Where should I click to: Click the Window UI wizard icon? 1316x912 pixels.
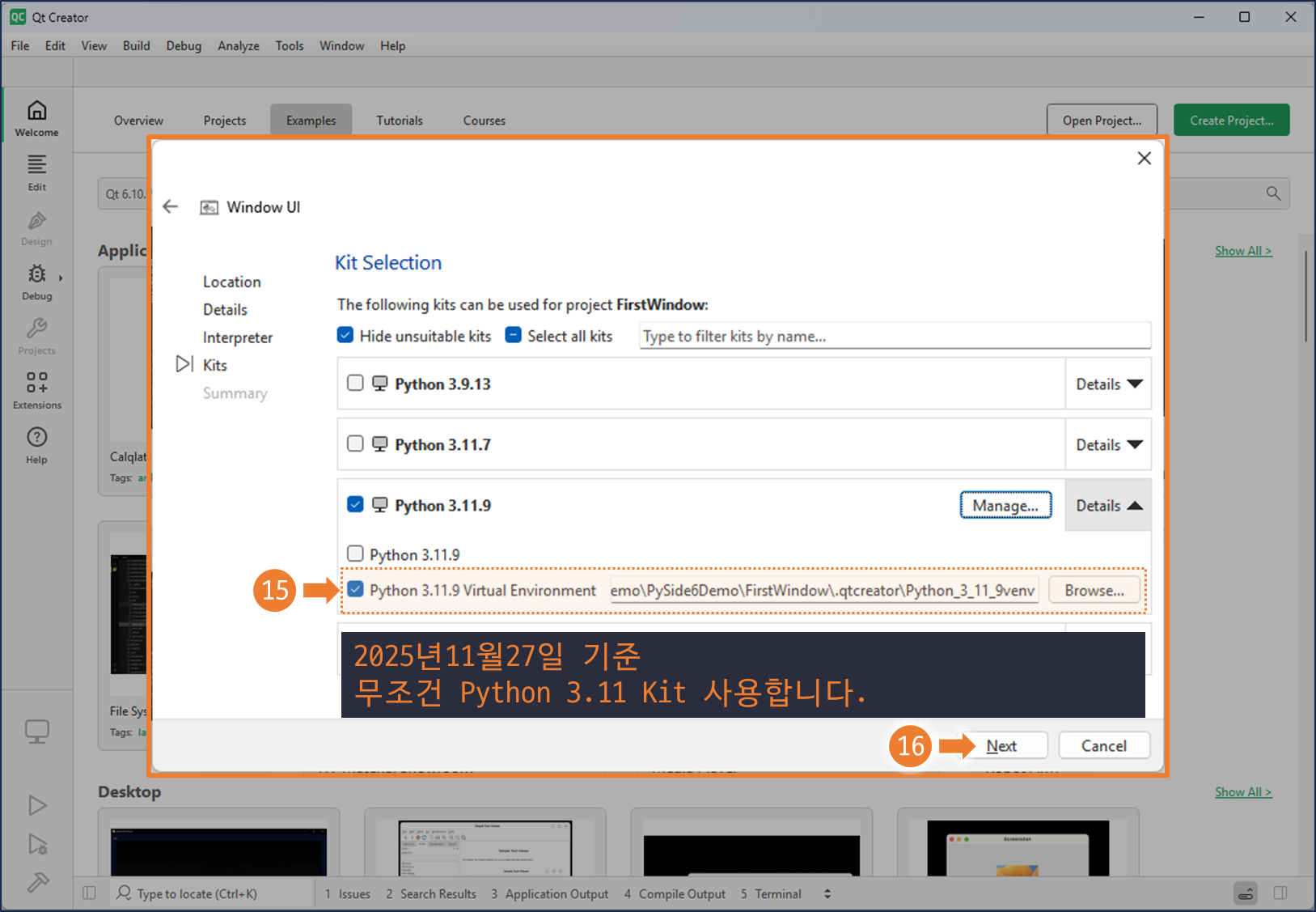pyautogui.click(x=209, y=208)
